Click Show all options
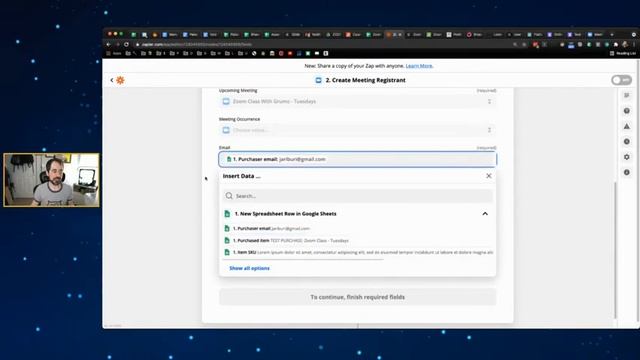Screen dimensions: 640x360 pyautogui.click(x=249, y=268)
